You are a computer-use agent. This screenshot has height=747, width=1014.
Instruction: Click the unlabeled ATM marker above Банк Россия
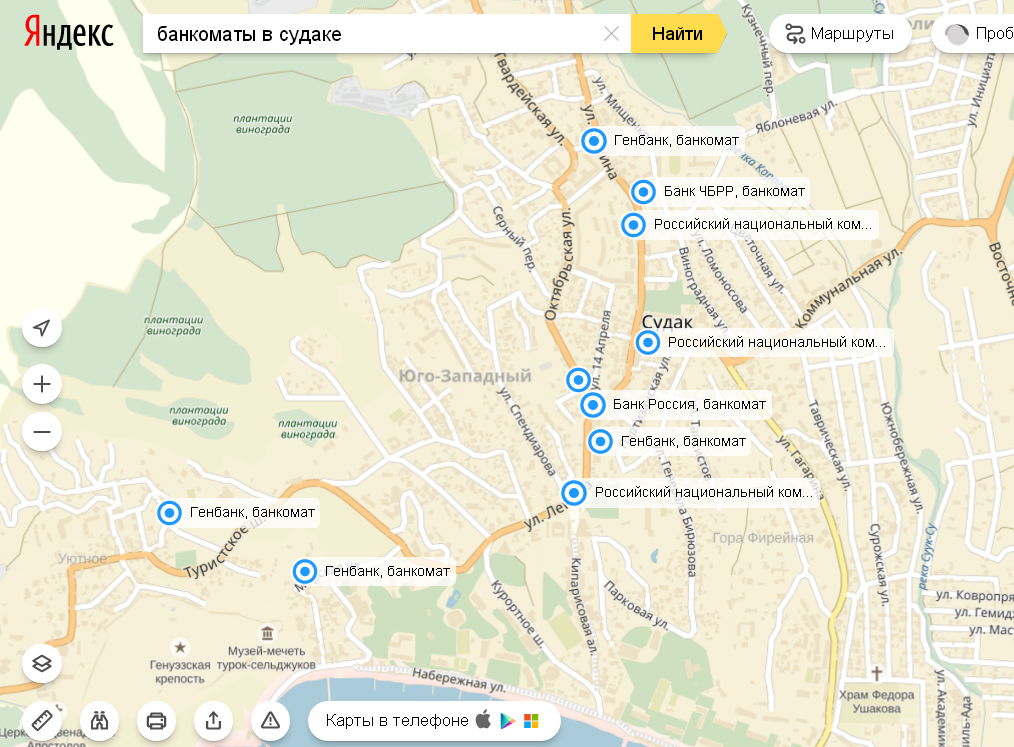click(x=578, y=380)
